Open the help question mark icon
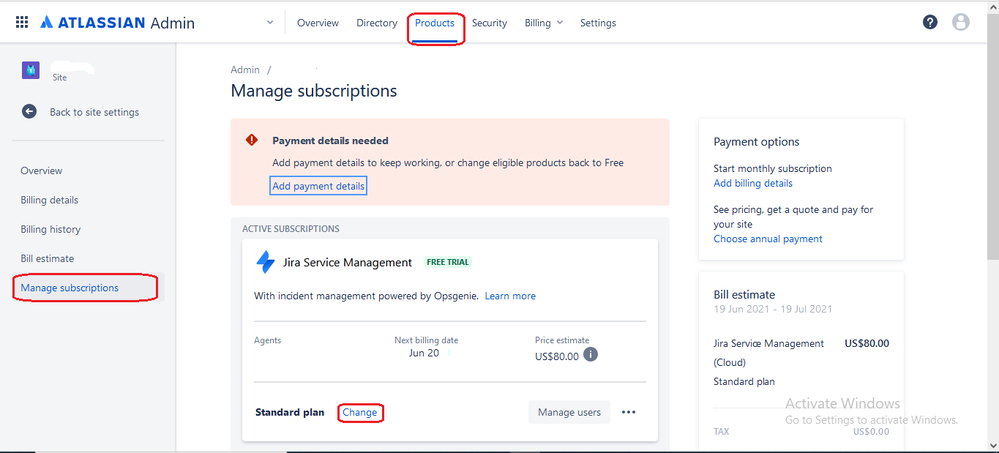 point(930,22)
